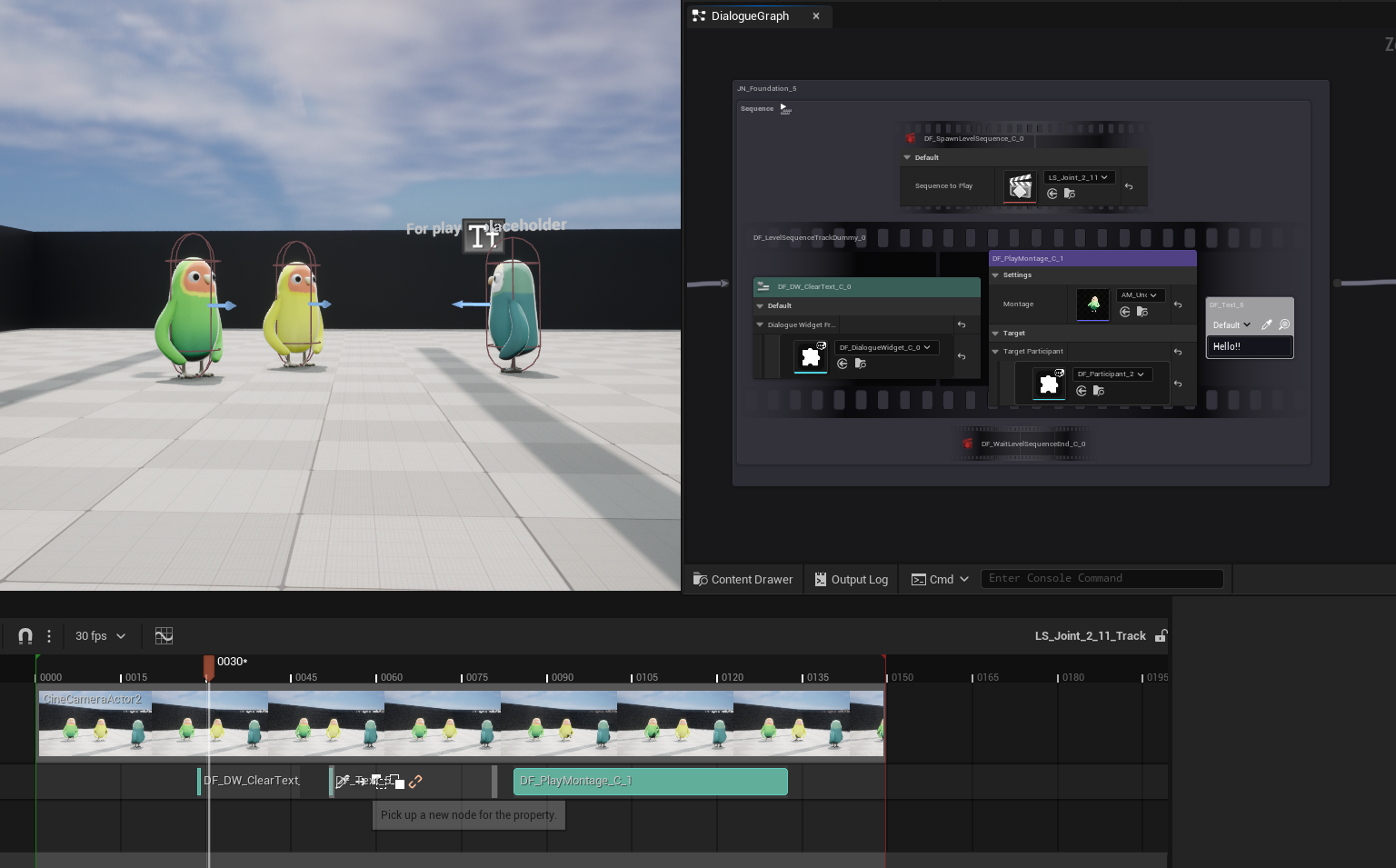The image size is (1396, 868).
Task: Use selected asset arrow for DF_Participant_2
Action: (x=1082, y=391)
